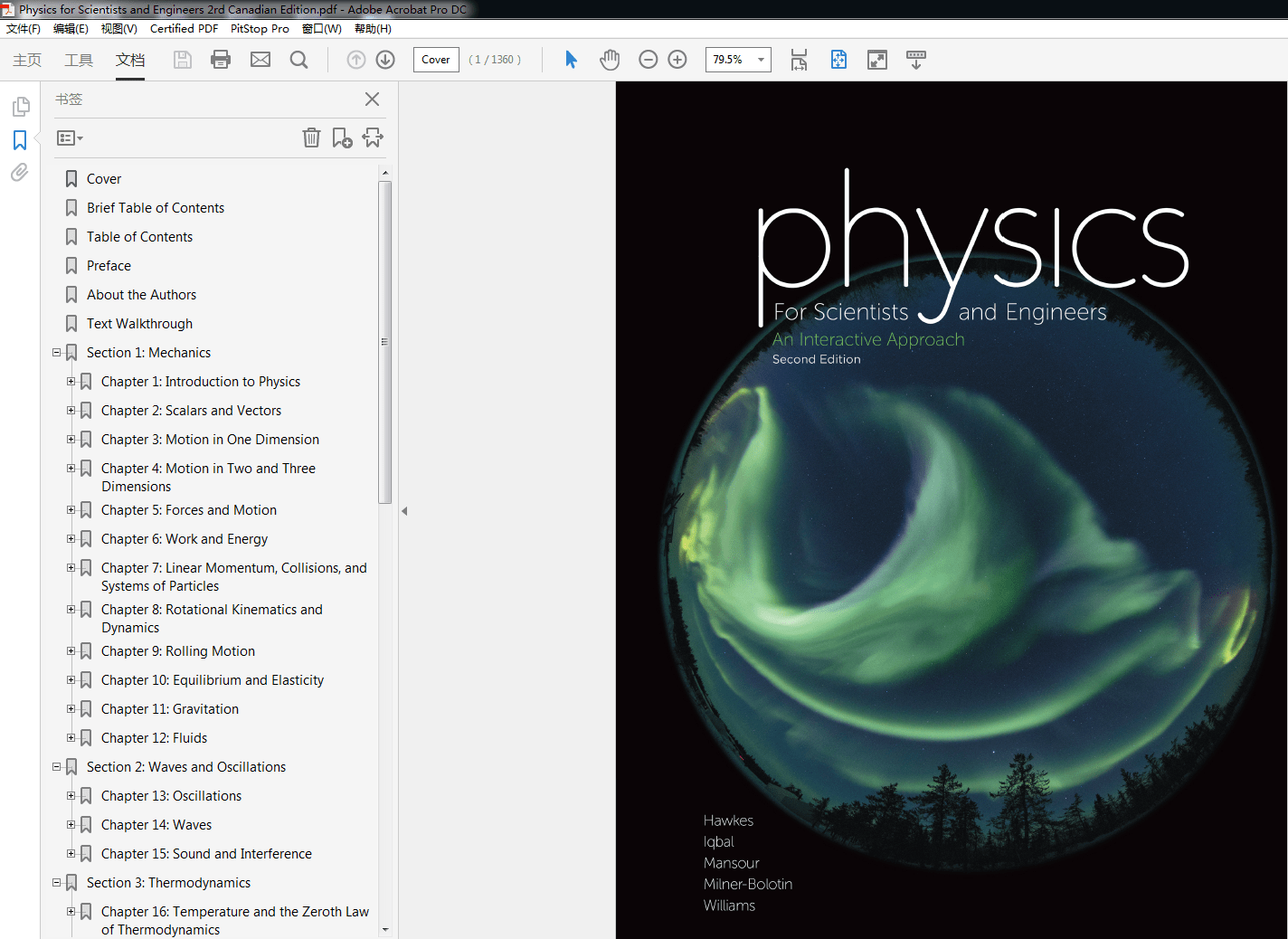Print the document
Screen dimensions: 1288x939
221,59
